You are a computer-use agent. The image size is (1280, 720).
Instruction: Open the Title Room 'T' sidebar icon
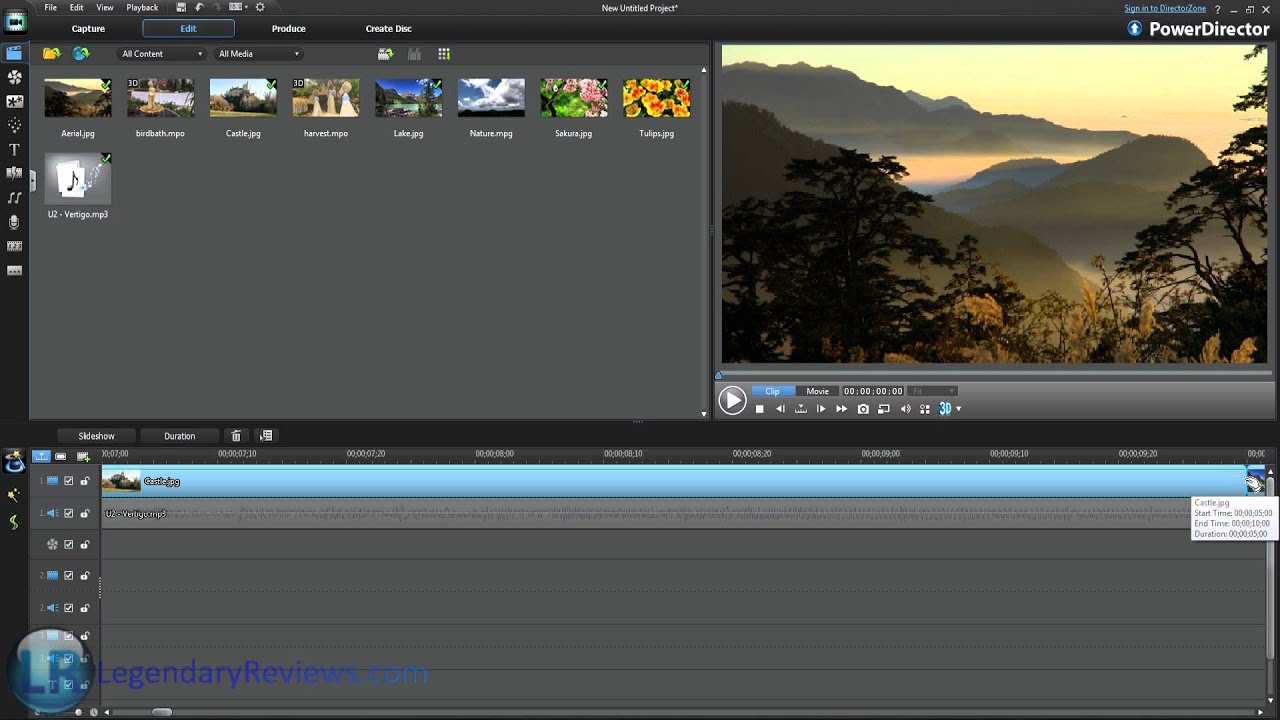pyautogui.click(x=14, y=150)
